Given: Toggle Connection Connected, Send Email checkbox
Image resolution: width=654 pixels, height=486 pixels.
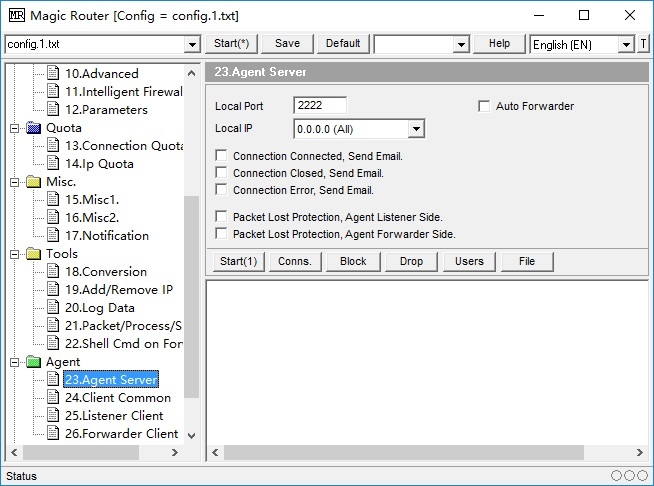Looking at the screenshot, I should click(x=222, y=156).
